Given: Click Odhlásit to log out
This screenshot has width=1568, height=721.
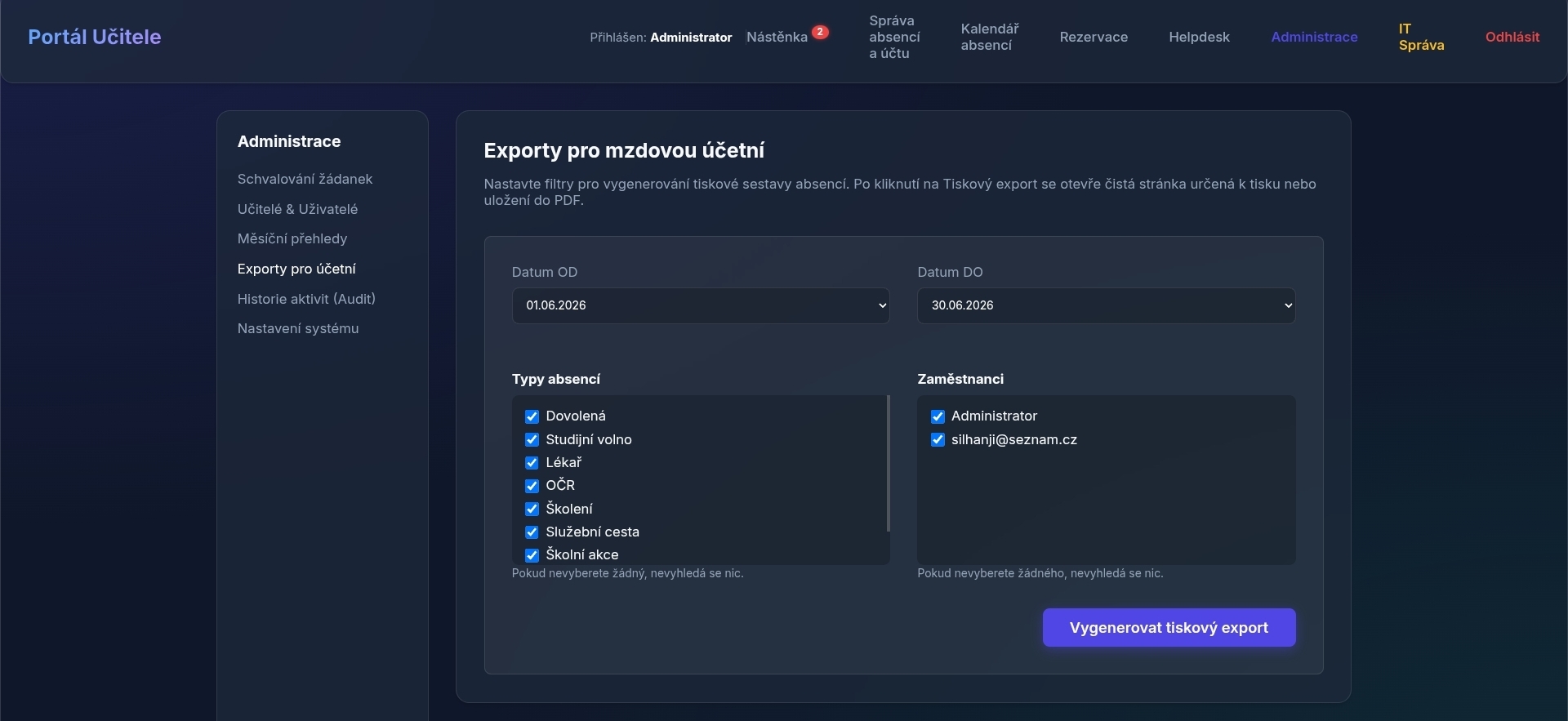Looking at the screenshot, I should pyautogui.click(x=1512, y=37).
